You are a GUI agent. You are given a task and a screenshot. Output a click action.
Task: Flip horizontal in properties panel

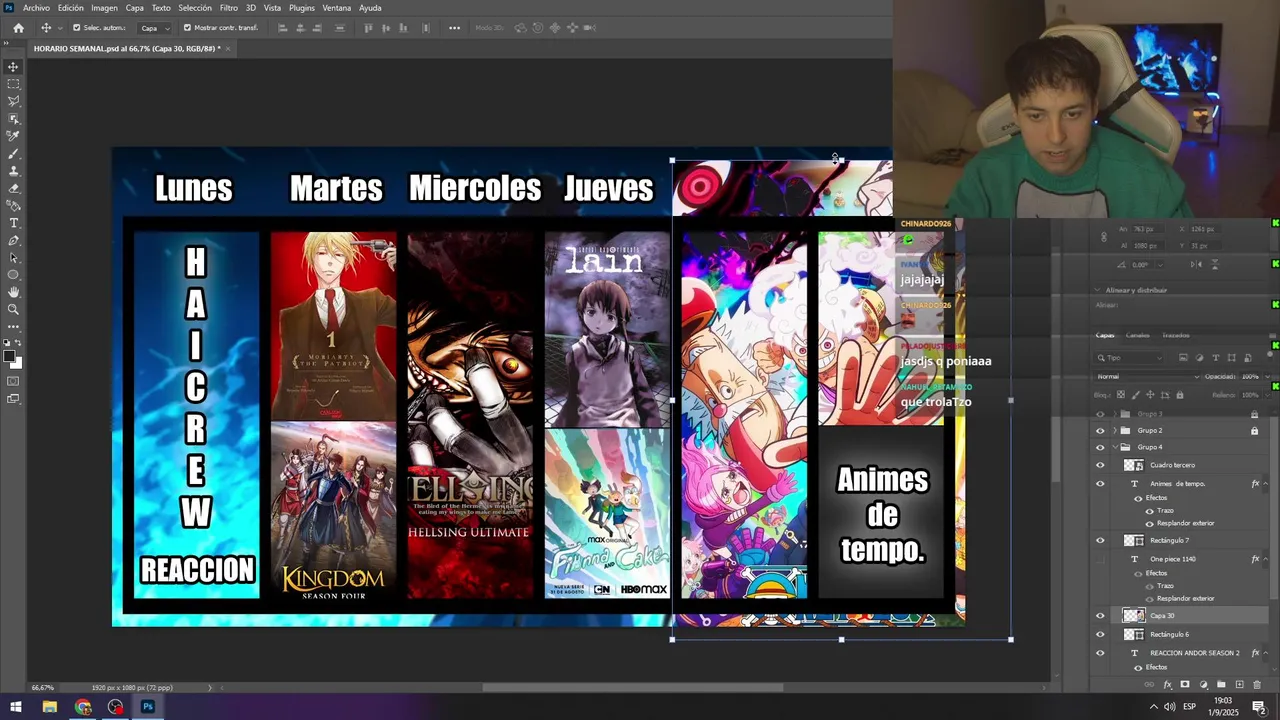(x=1196, y=264)
